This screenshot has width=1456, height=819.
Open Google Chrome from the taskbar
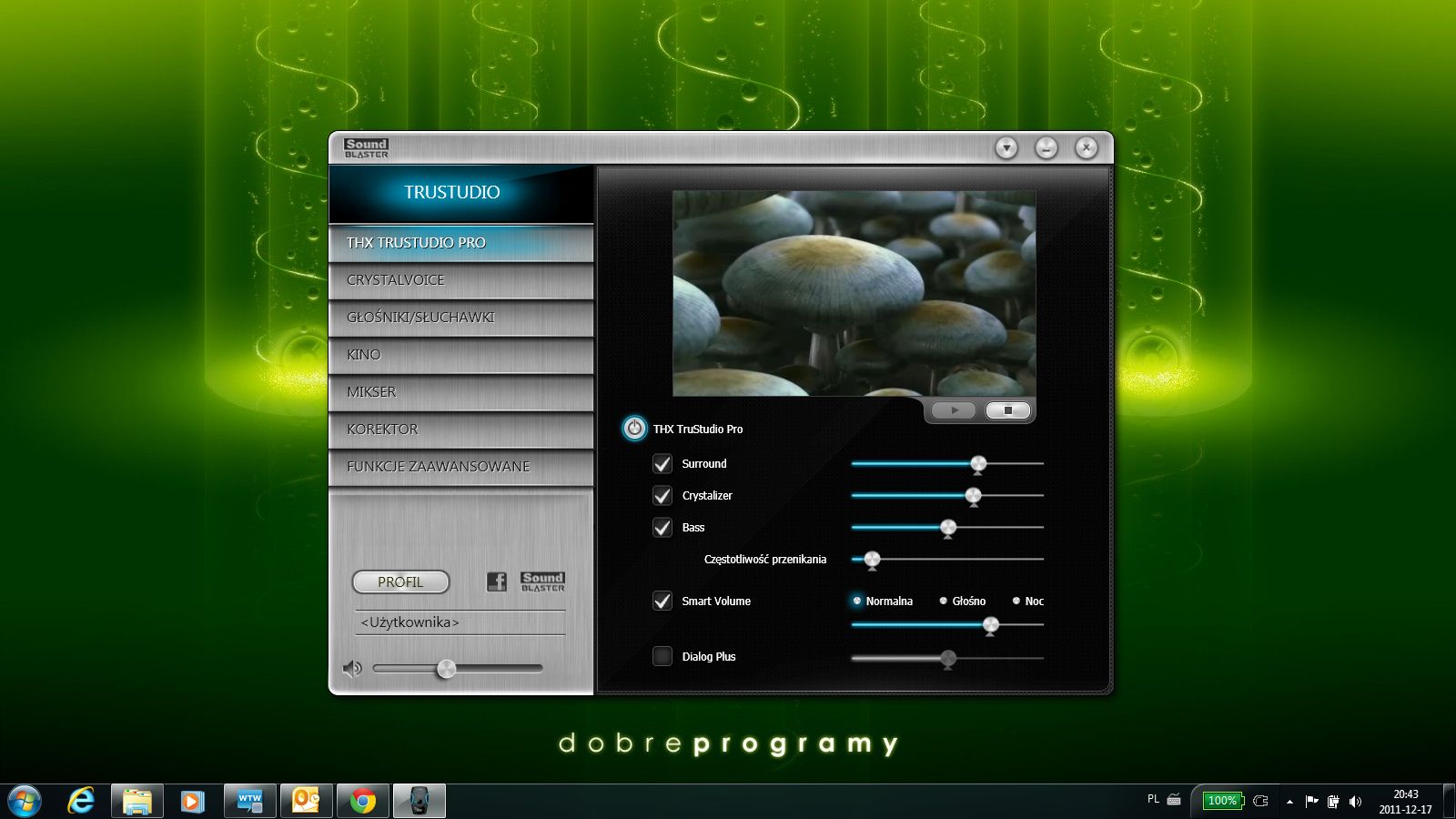[363, 801]
